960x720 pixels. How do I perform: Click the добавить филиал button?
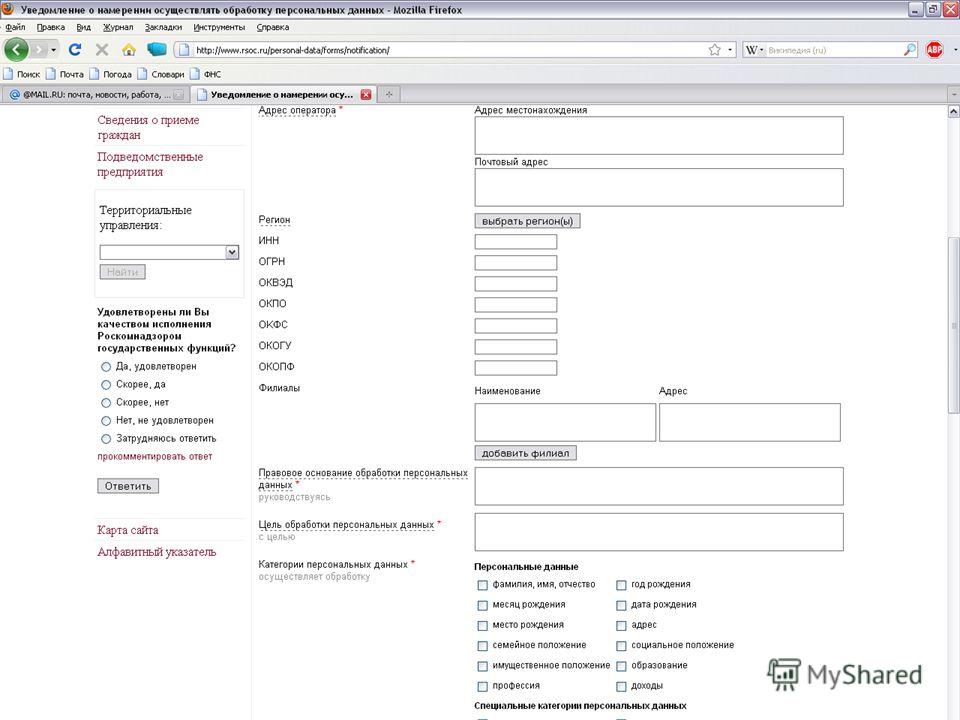(525, 453)
